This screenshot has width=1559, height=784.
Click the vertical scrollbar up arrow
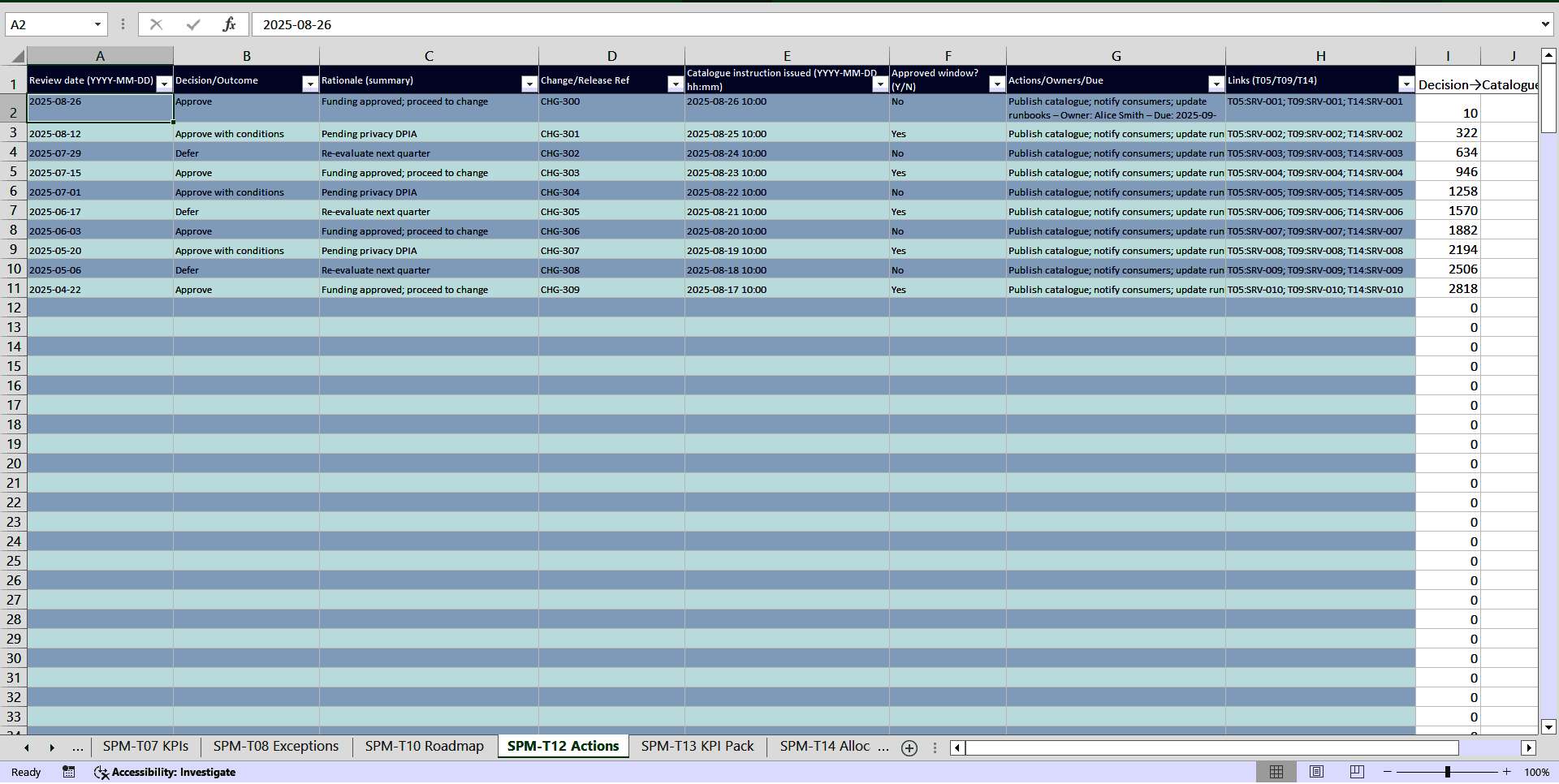[x=1548, y=56]
